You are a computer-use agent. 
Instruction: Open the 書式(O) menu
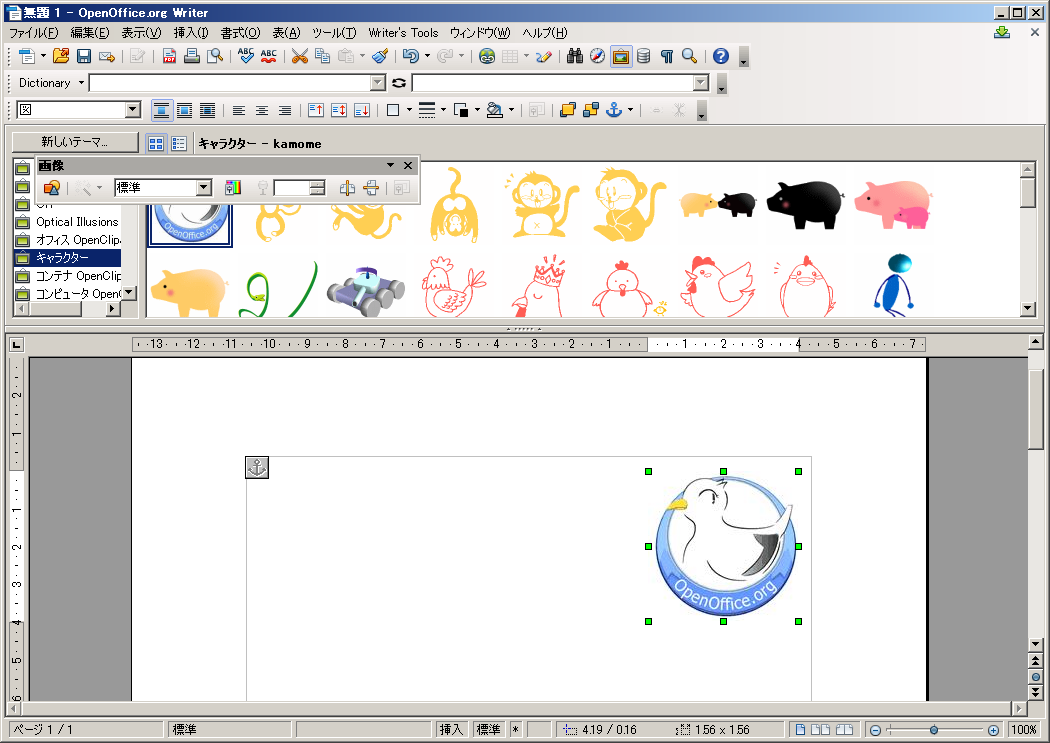click(x=240, y=33)
